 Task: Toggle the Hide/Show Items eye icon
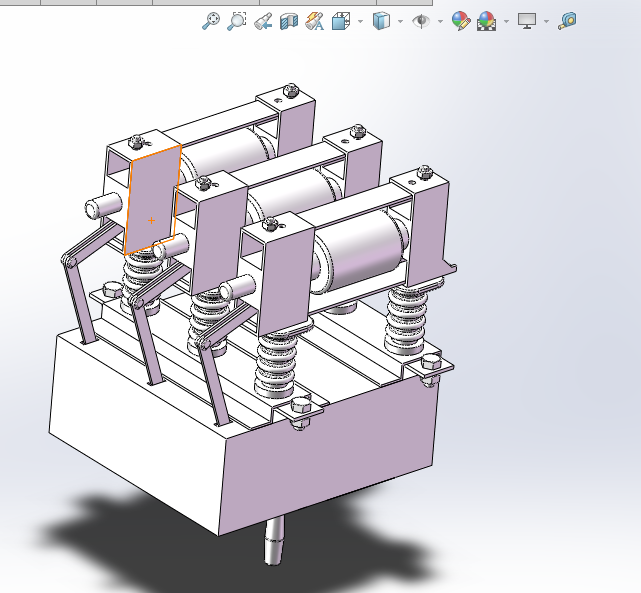coord(421,20)
